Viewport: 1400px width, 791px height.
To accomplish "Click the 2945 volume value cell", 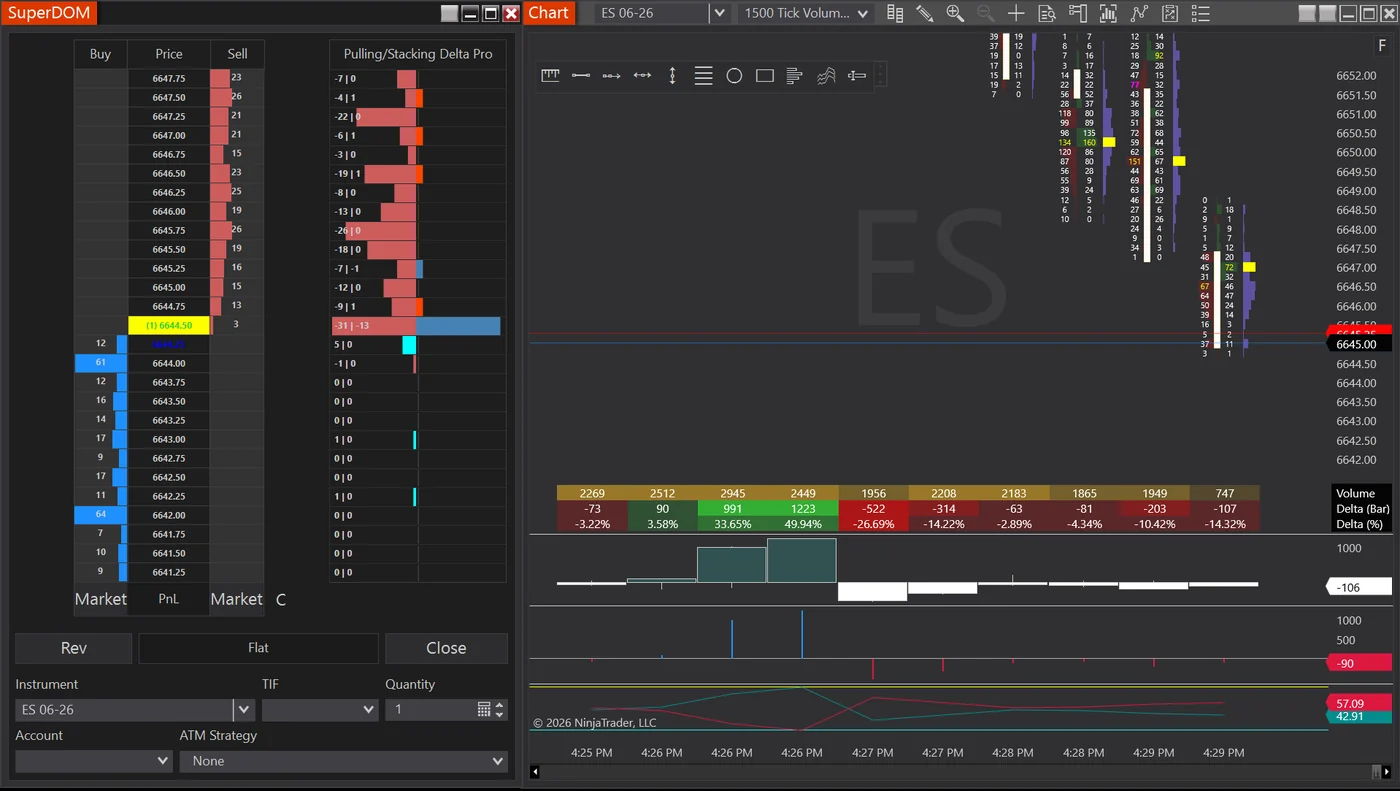I will (x=732, y=493).
